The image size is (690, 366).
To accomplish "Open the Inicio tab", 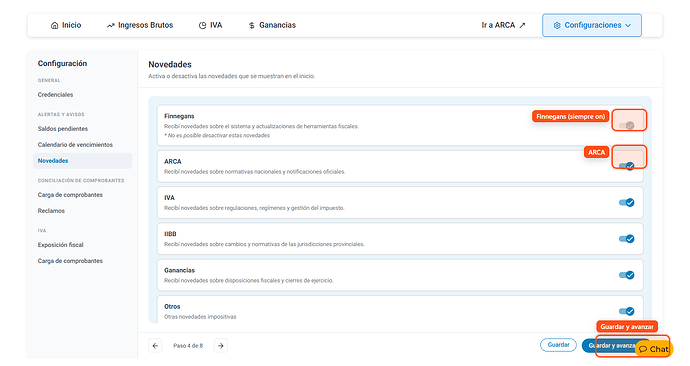I will coord(66,26).
